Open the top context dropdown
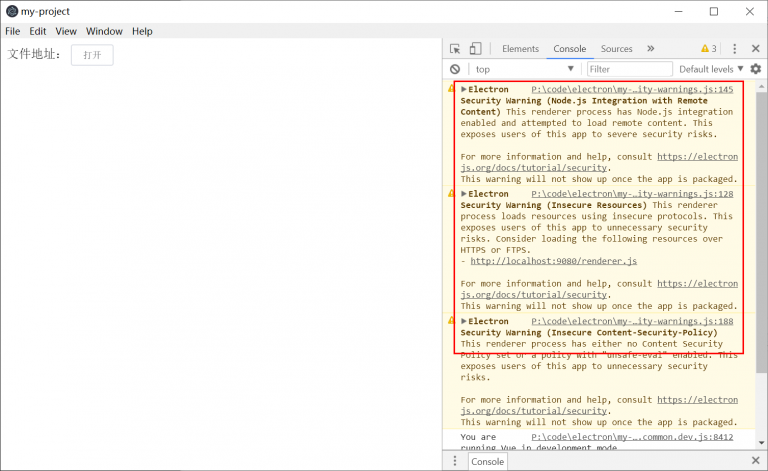768x471 pixels. coord(524,69)
